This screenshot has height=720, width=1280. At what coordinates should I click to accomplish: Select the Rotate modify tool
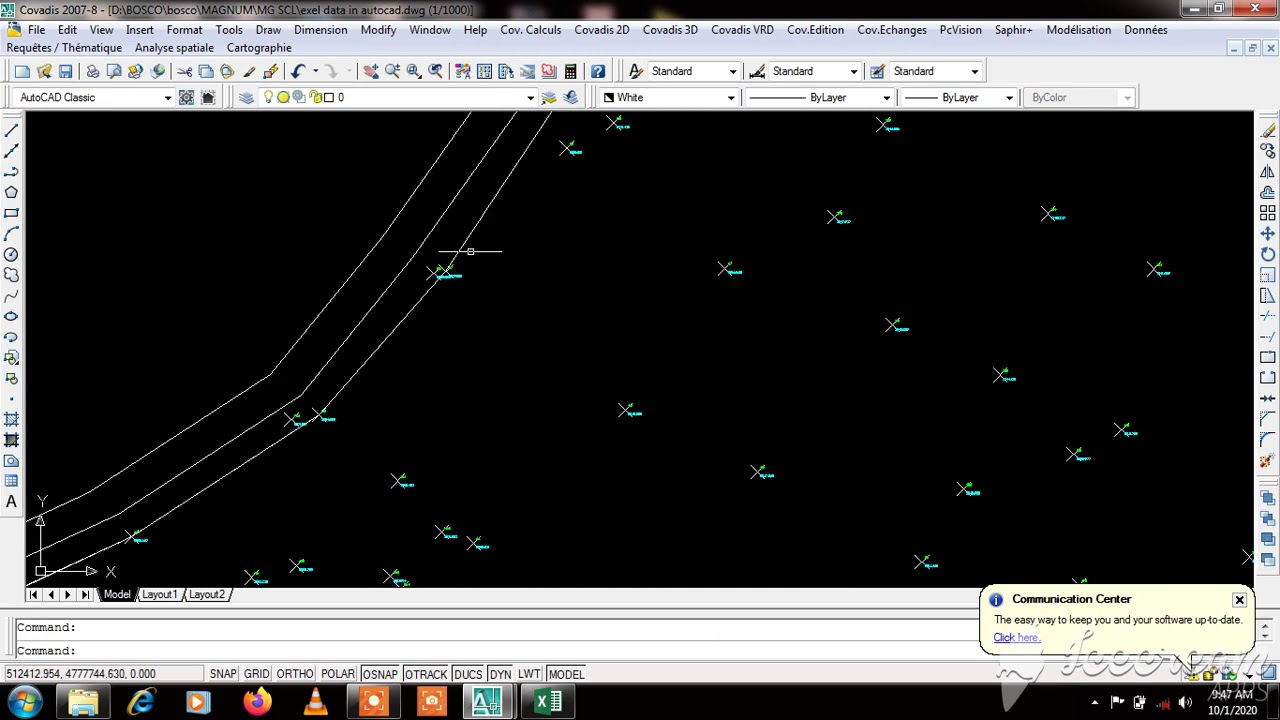pos(1268,254)
